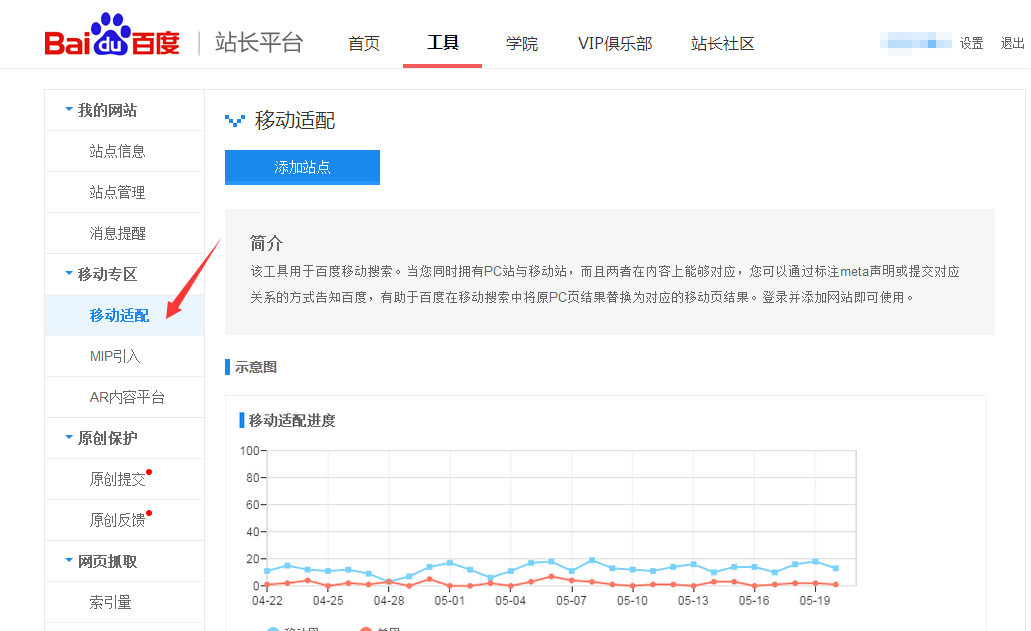The height and width of the screenshot is (631, 1031).
Task: Click the 退出 link to log out
Action: [1013, 43]
